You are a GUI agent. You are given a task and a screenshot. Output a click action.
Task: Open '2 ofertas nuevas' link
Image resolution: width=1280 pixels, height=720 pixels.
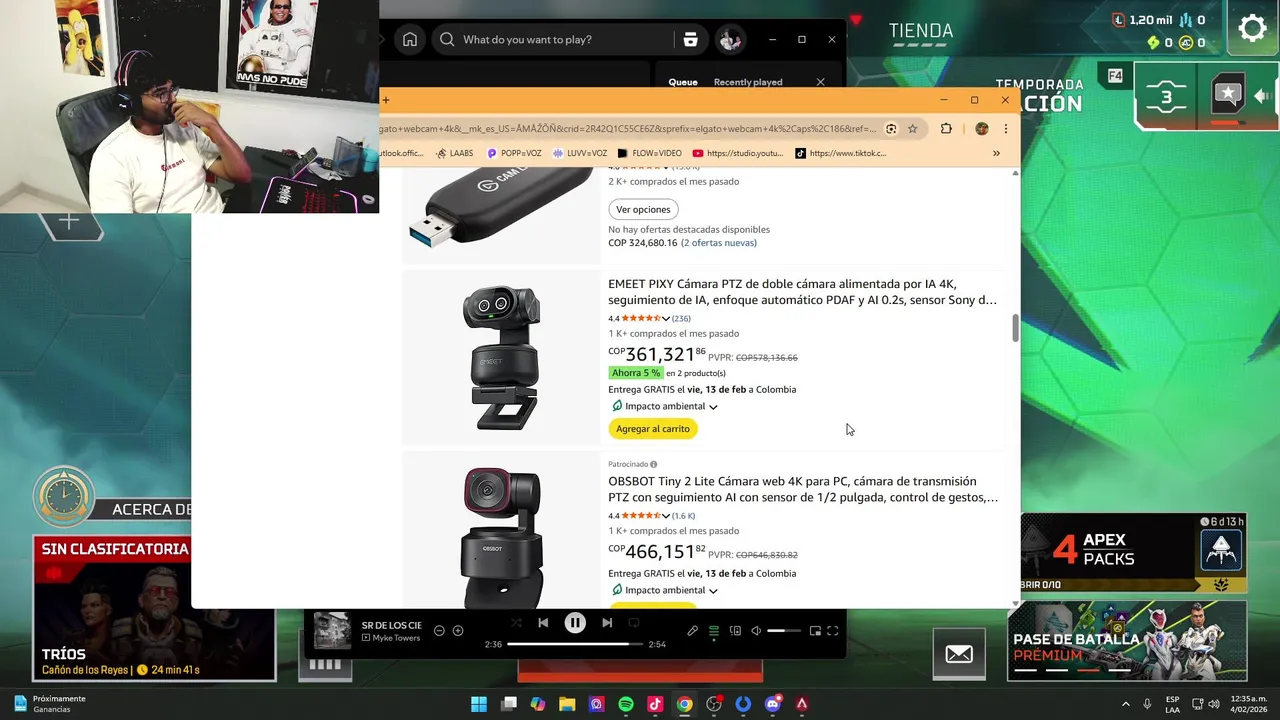(x=719, y=243)
